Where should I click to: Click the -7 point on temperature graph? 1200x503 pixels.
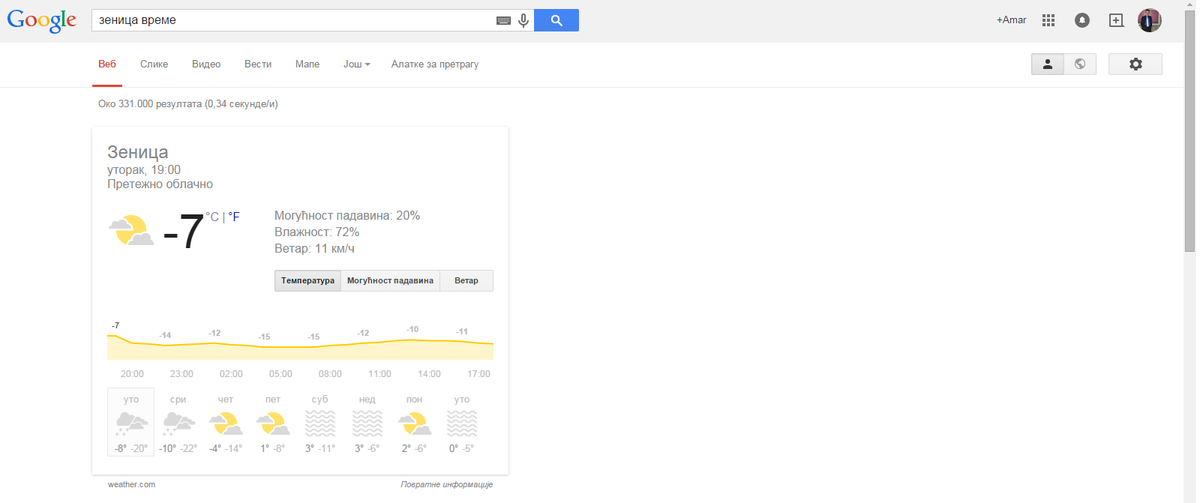point(116,326)
